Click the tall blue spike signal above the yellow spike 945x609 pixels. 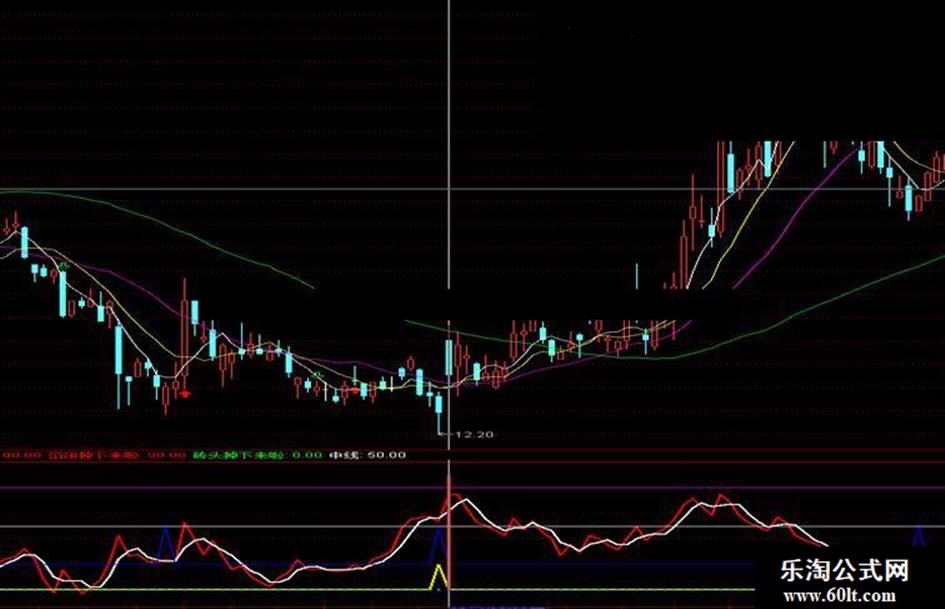[x=440, y=546]
